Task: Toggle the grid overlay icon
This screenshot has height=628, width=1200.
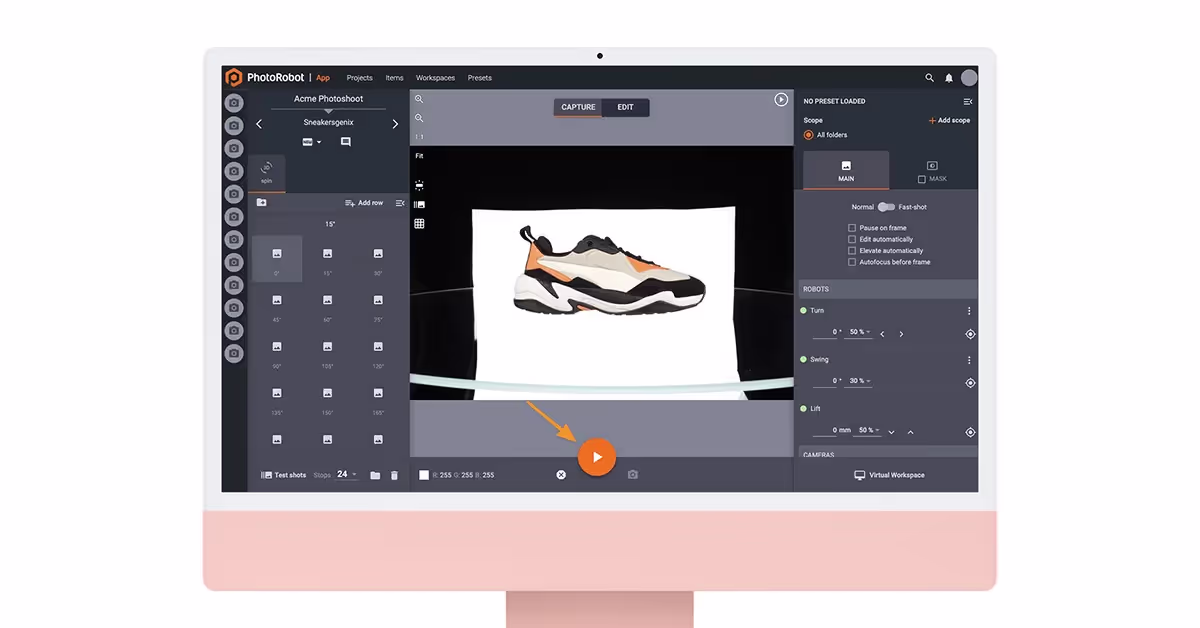Action: 419,224
